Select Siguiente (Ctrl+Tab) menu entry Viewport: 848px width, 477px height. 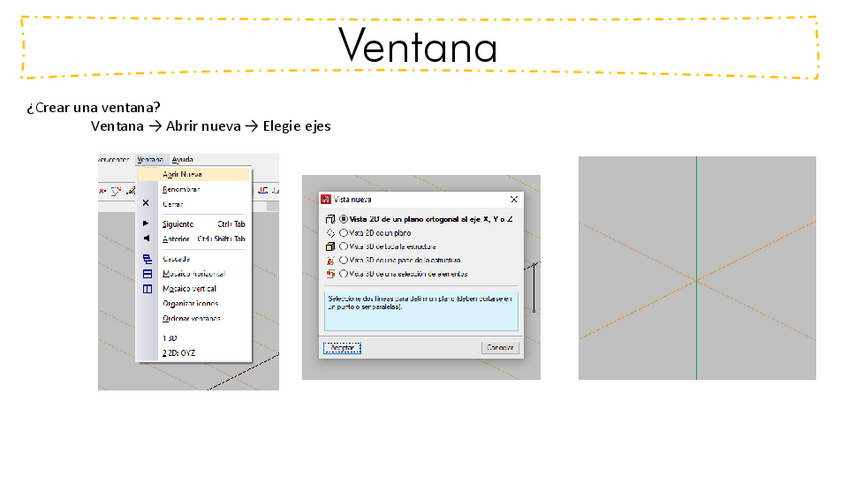tap(203, 224)
